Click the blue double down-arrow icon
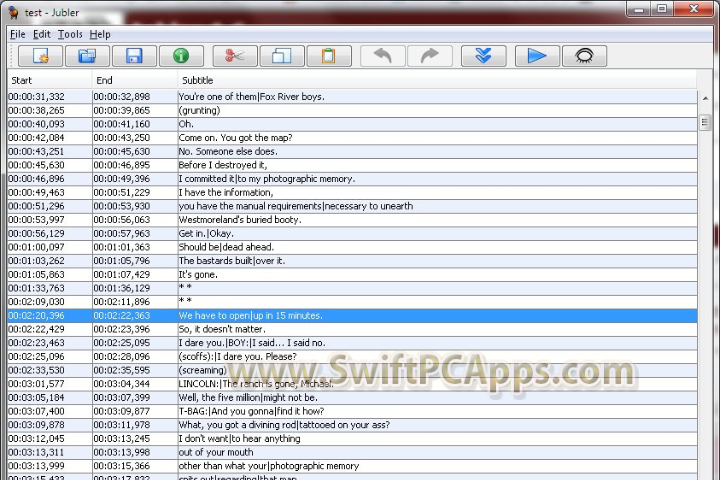720x480 pixels. (484, 56)
